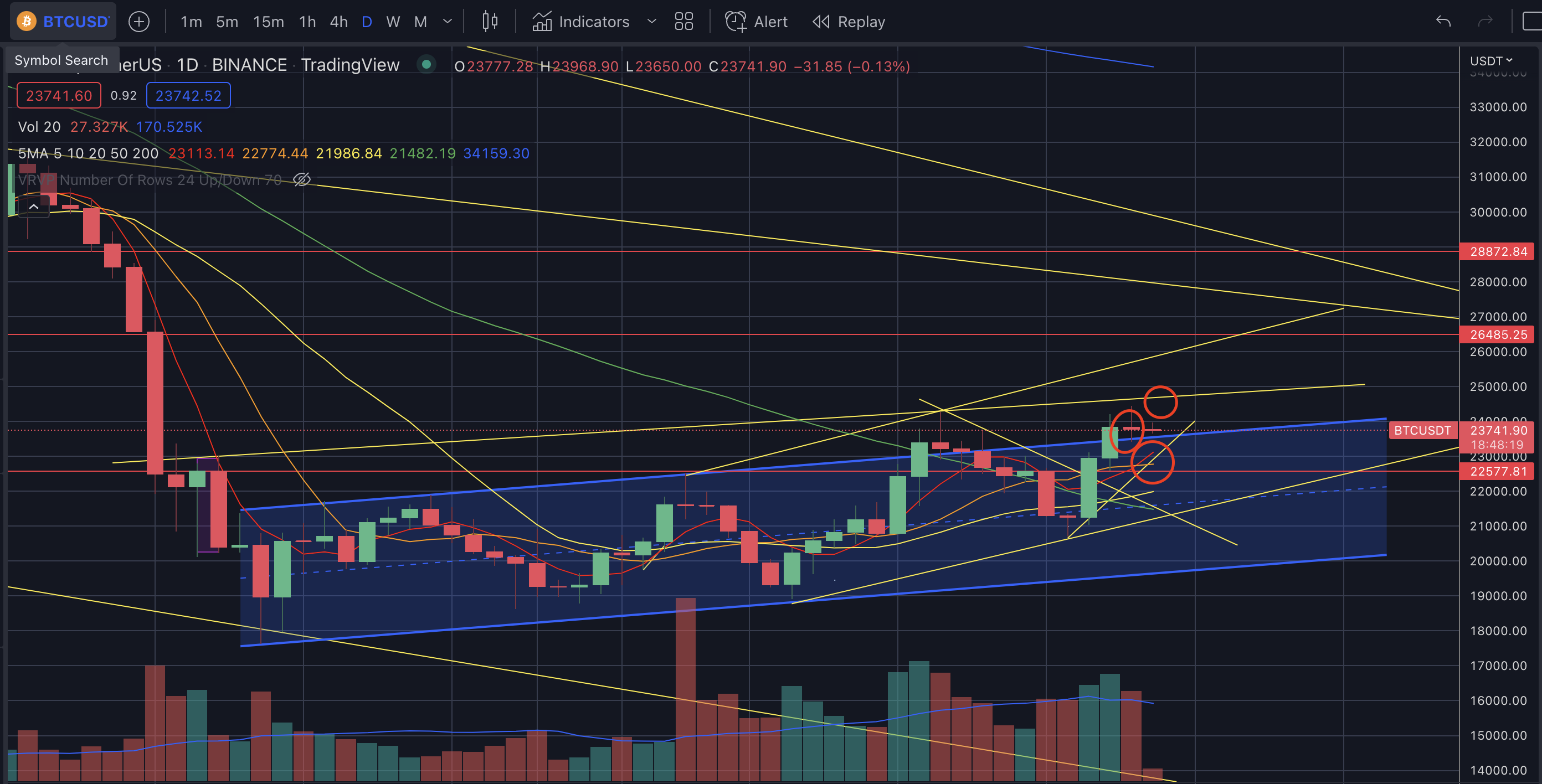Expand more timeframes dropdown arrow
Viewport: 1542px width, 784px height.
[x=447, y=22]
